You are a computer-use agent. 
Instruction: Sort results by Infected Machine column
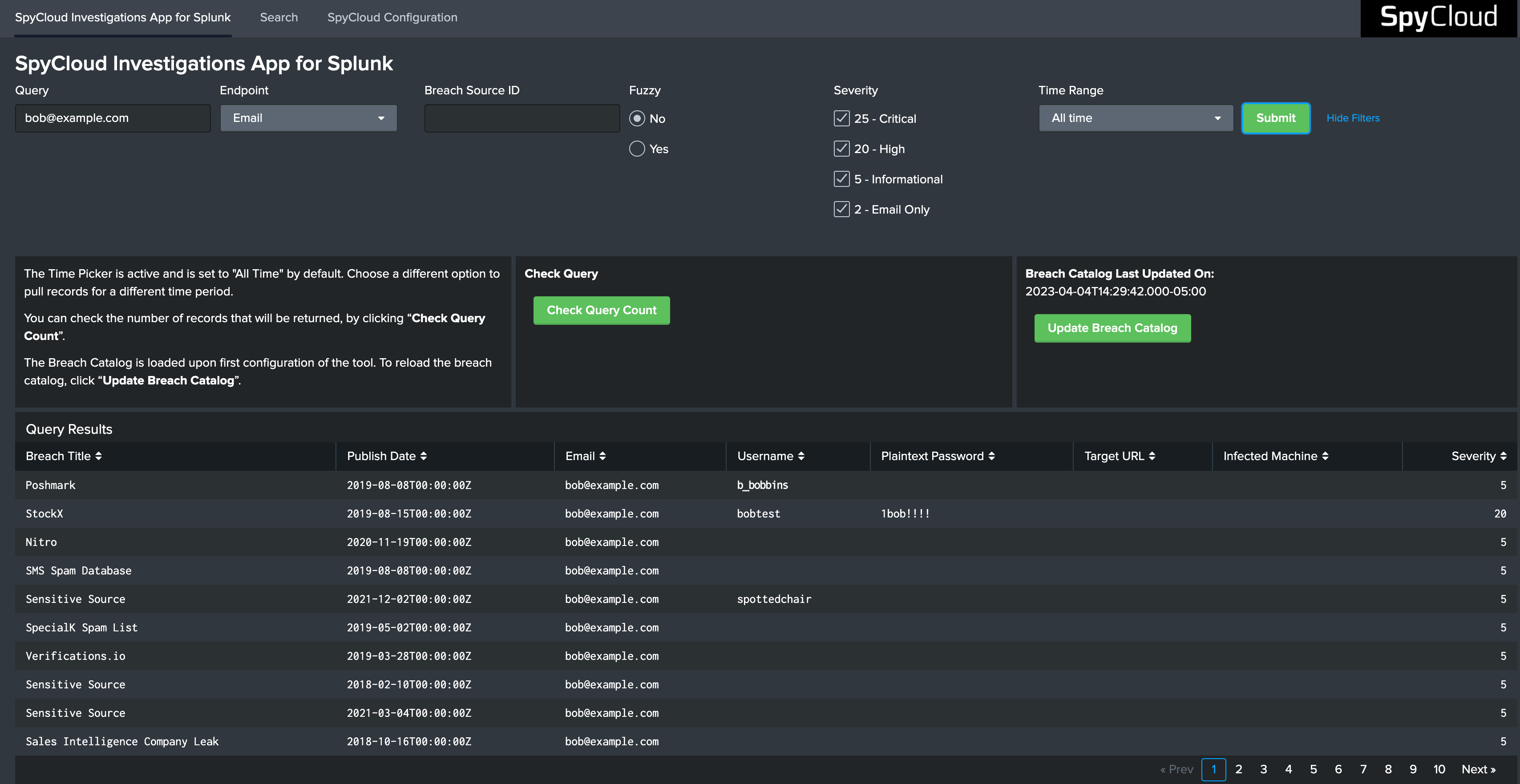point(1276,456)
